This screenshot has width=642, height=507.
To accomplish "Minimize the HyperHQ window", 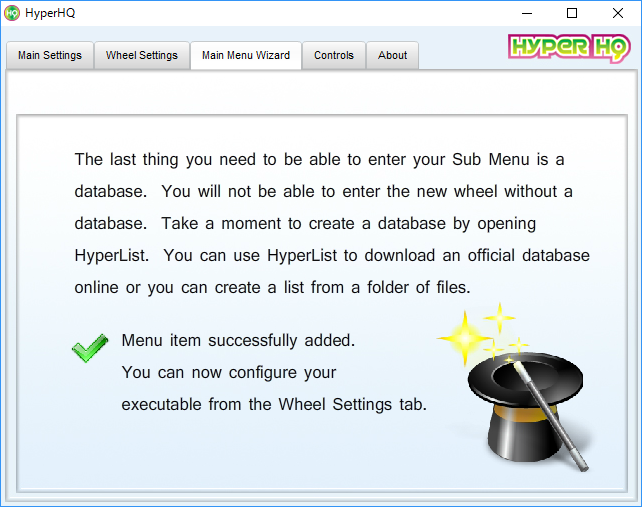I will [x=527, y=13].
